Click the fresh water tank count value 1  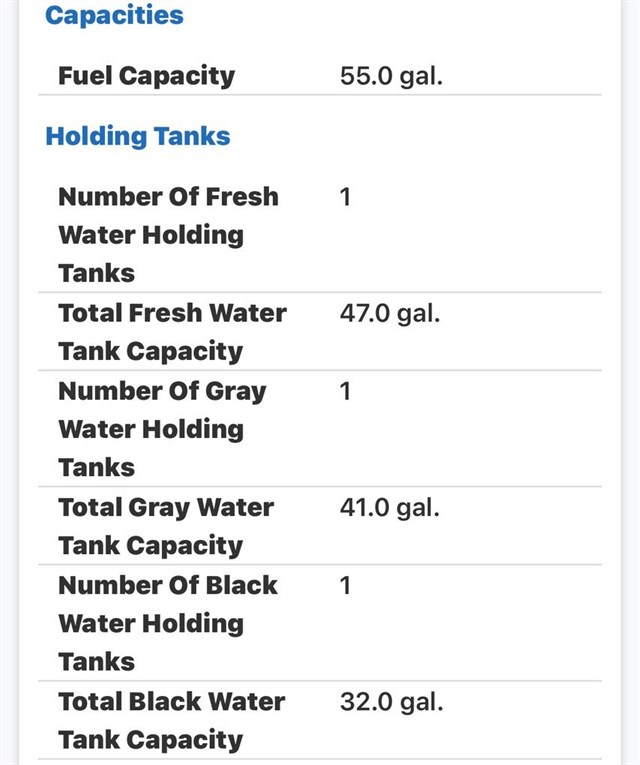click(x=345, y=197)
